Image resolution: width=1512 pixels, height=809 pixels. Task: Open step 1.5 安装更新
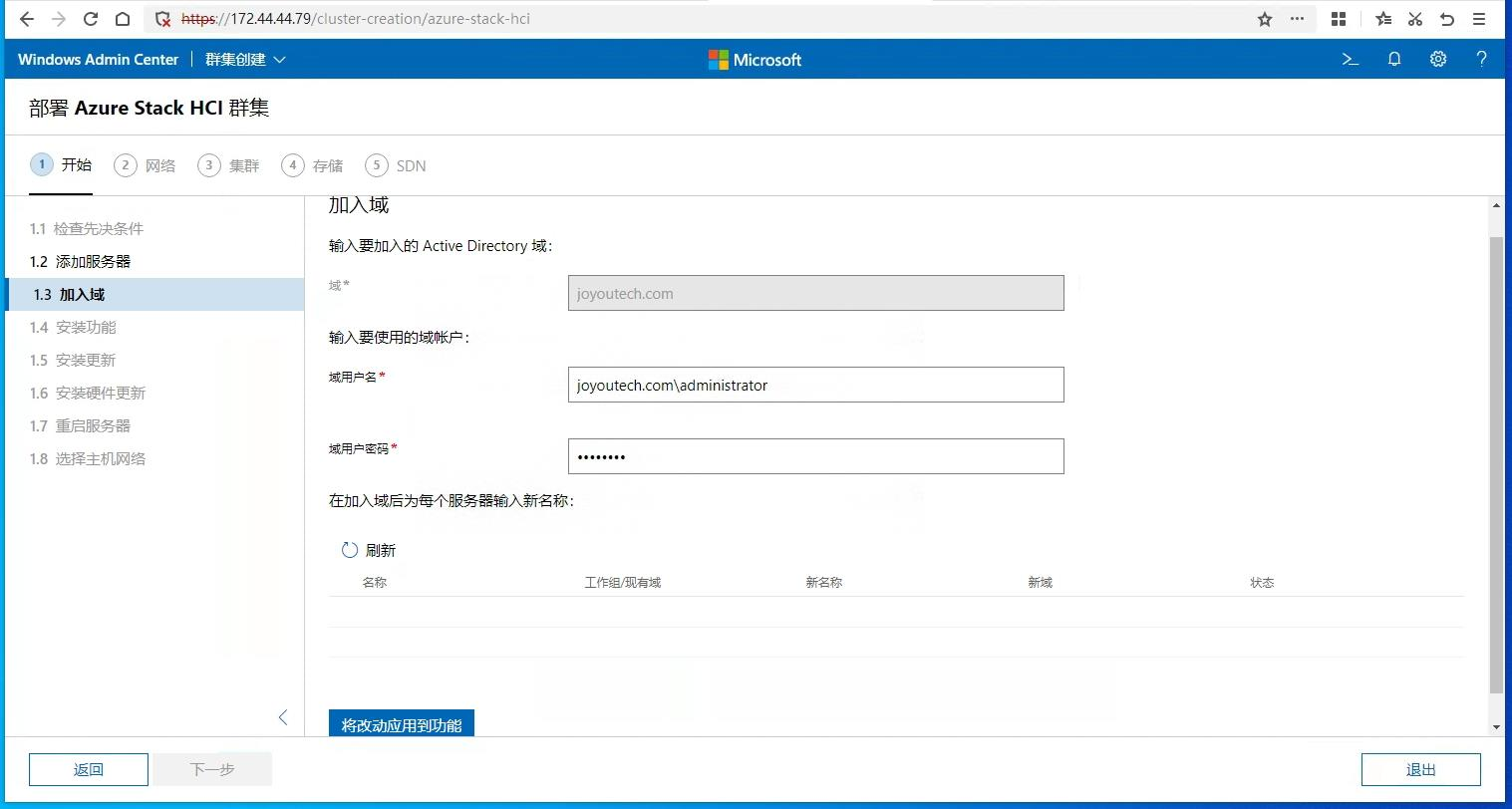tap(73, 360)
